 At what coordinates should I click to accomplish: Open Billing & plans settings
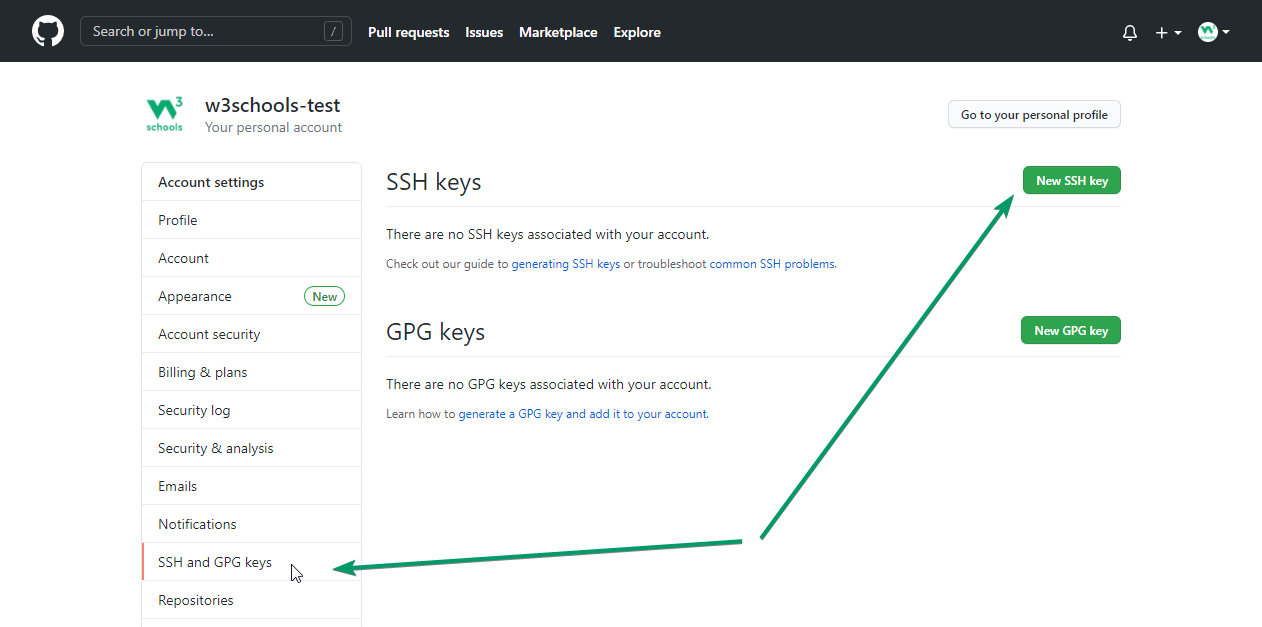pyautogui.click(x=203, y=371)
